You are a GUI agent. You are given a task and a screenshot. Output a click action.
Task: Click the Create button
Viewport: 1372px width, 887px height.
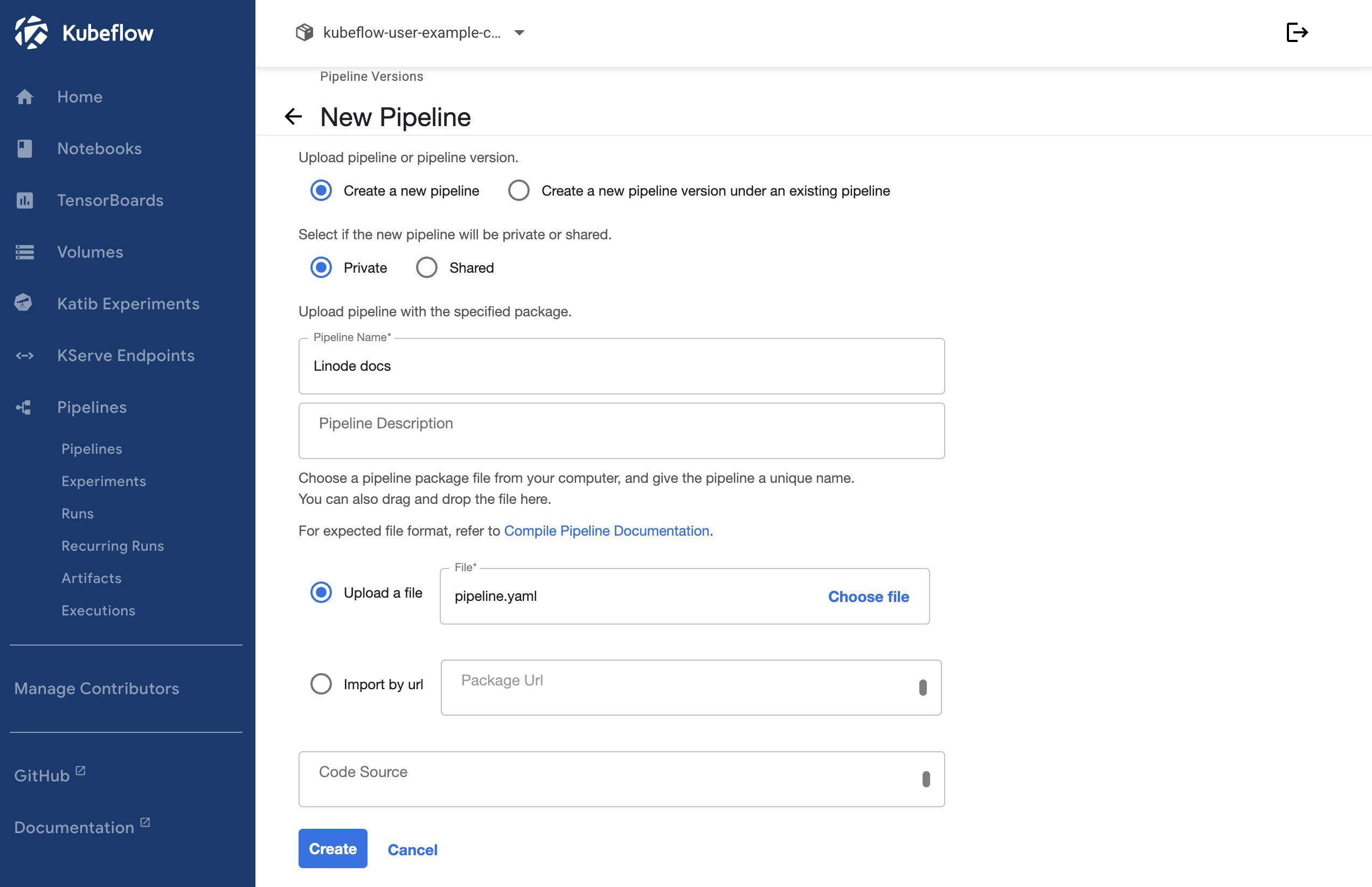tap(332, 848)
